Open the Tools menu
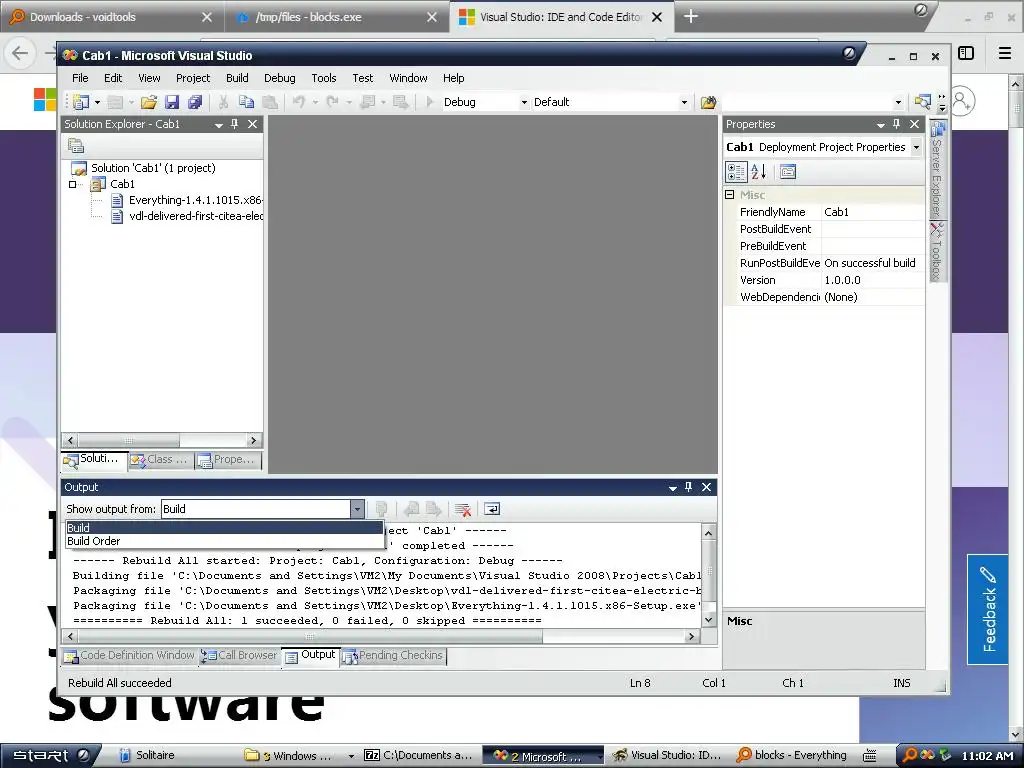The image size is (1024, 768). click(324, 78)
